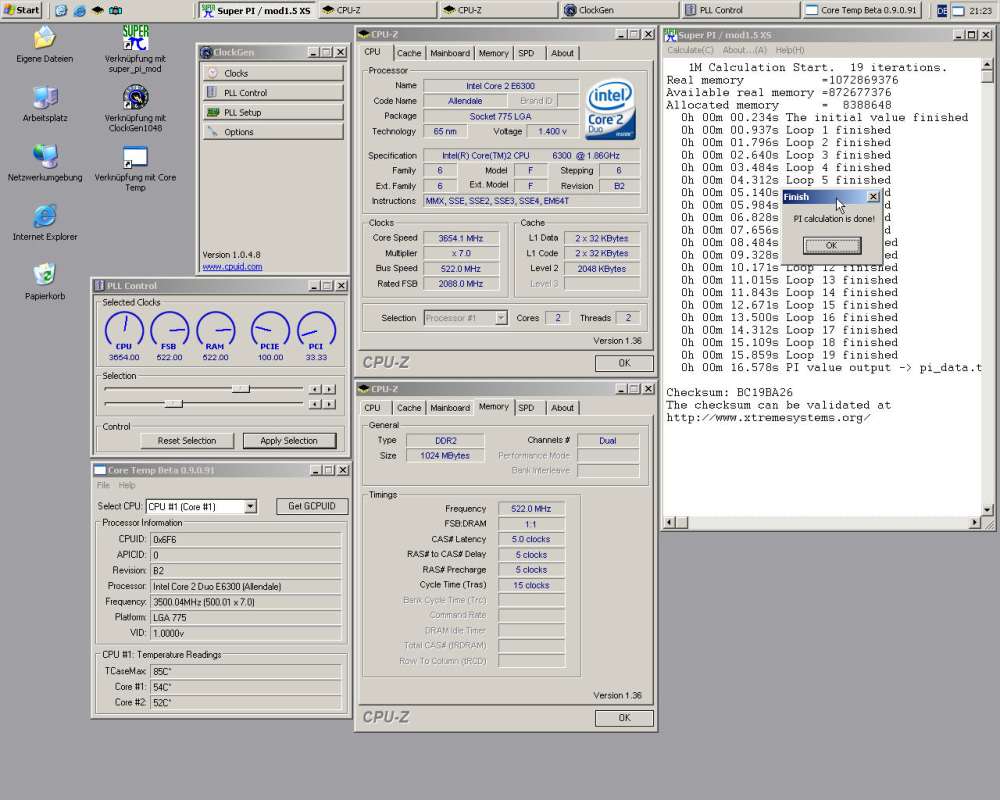Open Options in ClockGen
Viewport: 1000px width, 800px height.
point(273,132)
